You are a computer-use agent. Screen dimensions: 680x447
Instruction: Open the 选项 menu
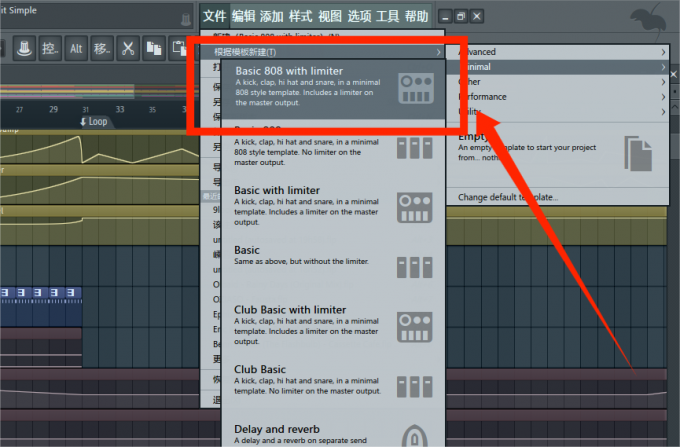pyautogui.click(x=359, y=16)
